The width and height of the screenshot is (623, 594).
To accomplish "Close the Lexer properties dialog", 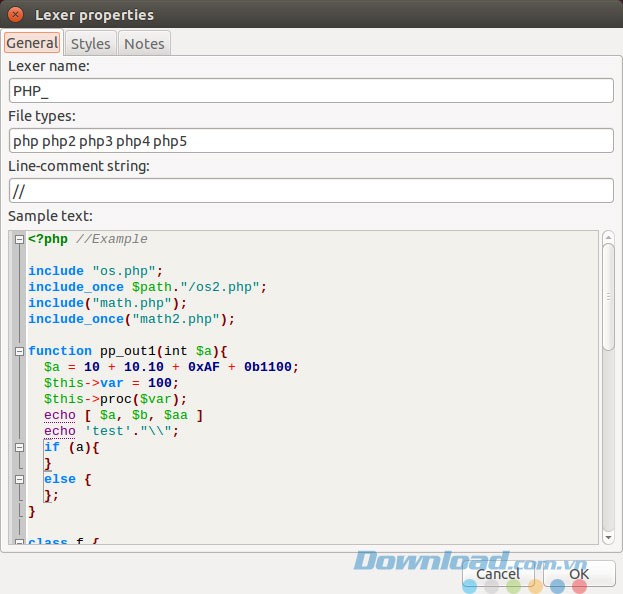I will click(x=16, y=15).
